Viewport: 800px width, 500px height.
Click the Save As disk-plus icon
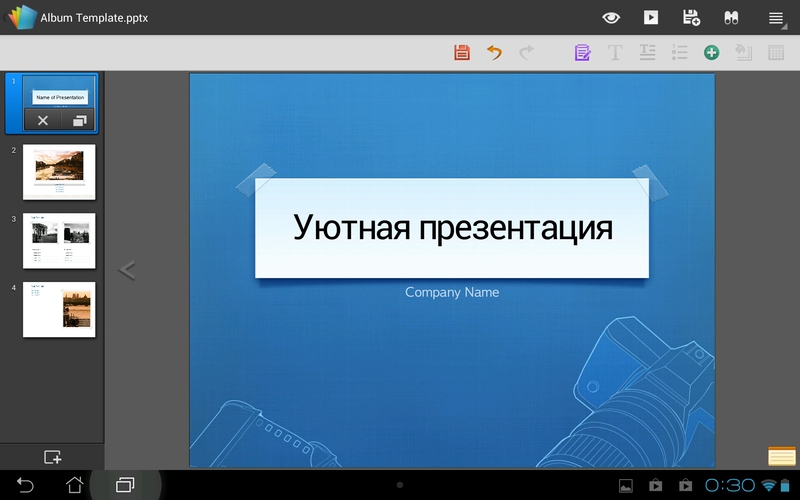point(691,18)
